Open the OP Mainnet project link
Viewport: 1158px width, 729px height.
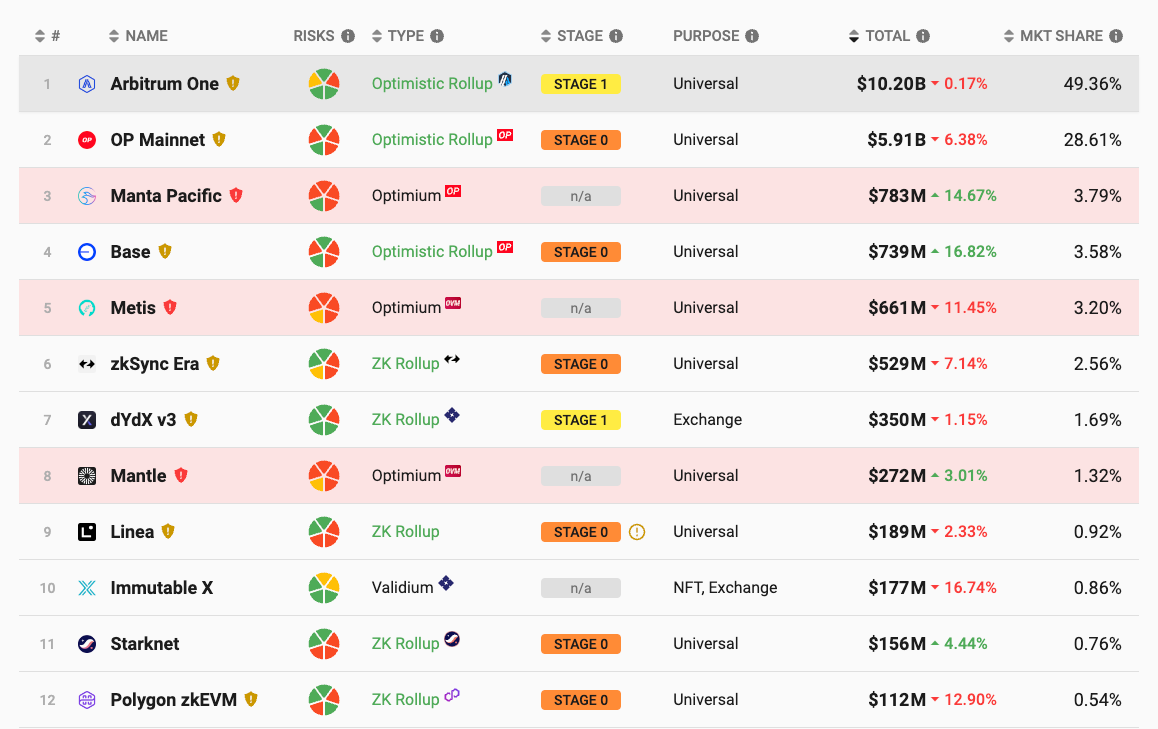[157, 140]
